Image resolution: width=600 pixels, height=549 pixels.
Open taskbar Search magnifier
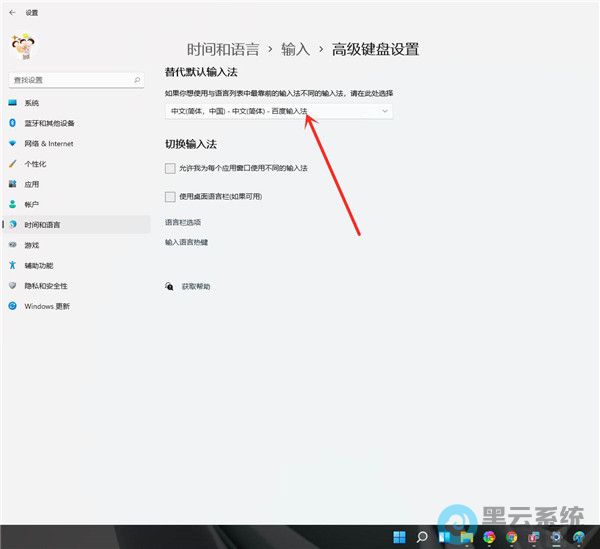point(422,537)
